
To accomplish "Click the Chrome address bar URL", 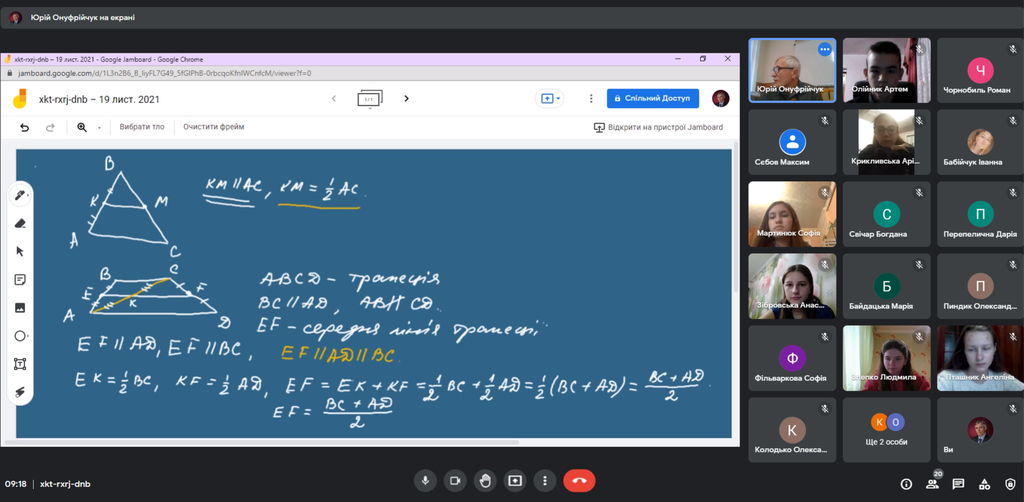I will (x=165, y=73).
